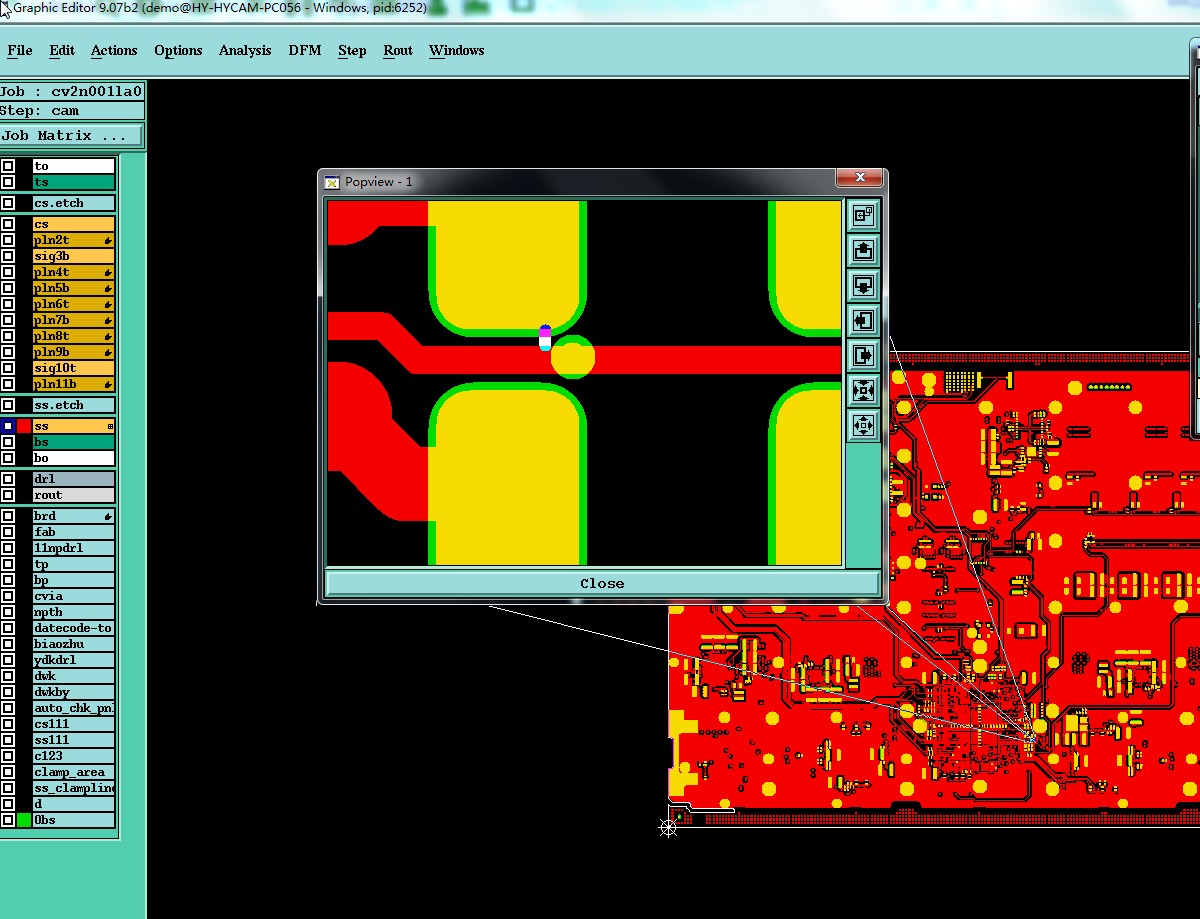This screenshot has height=919, width=1200.
Task: Open the DFM menu
Action: click(x=305, y=50)
